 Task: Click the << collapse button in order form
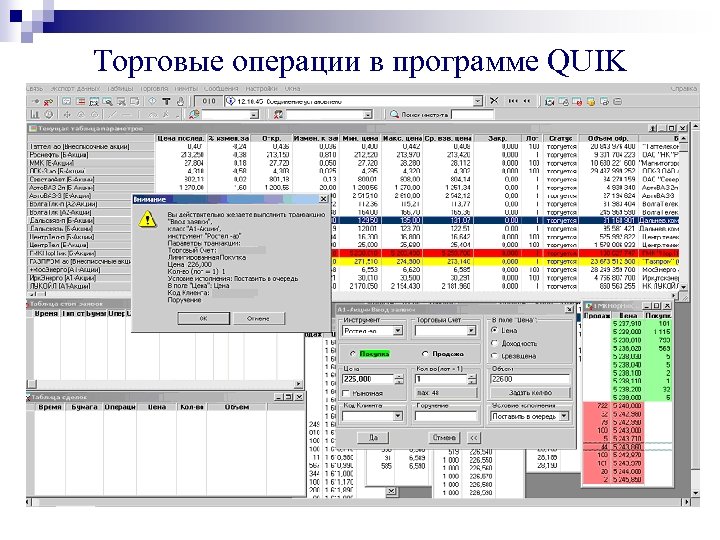pyautogui.click(x=474, y=438)
